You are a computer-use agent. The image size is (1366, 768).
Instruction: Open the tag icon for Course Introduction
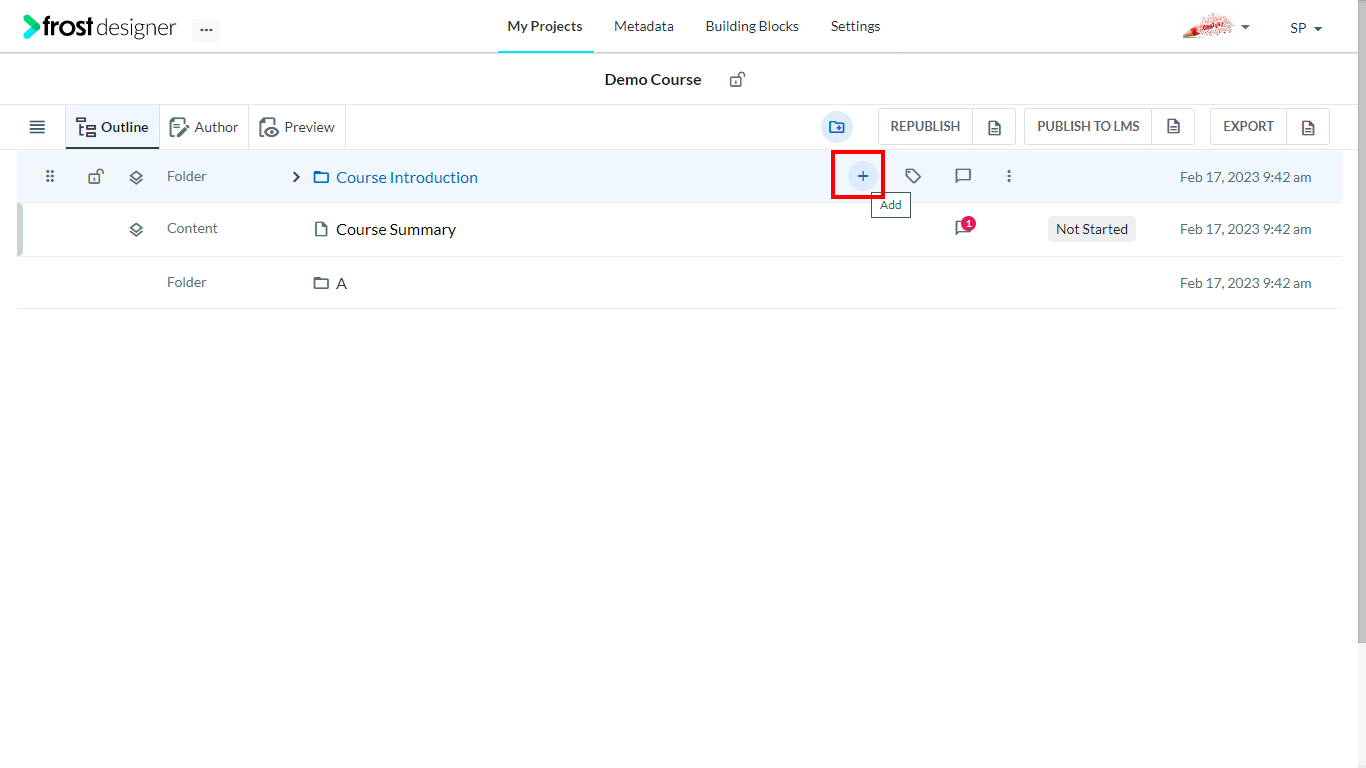tap(912, 176)
